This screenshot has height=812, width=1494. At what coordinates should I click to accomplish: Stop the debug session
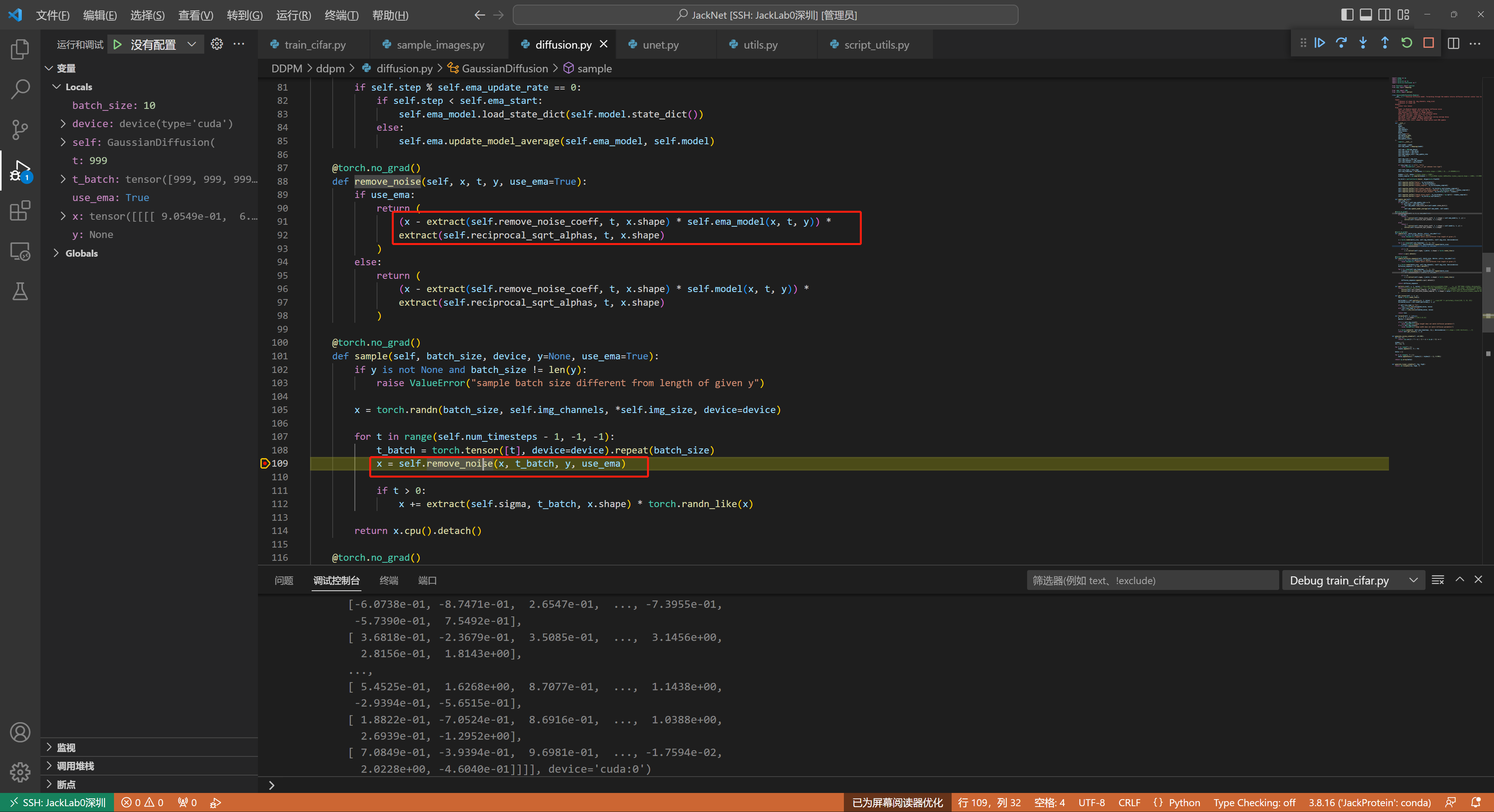[x=1429, y=43]
